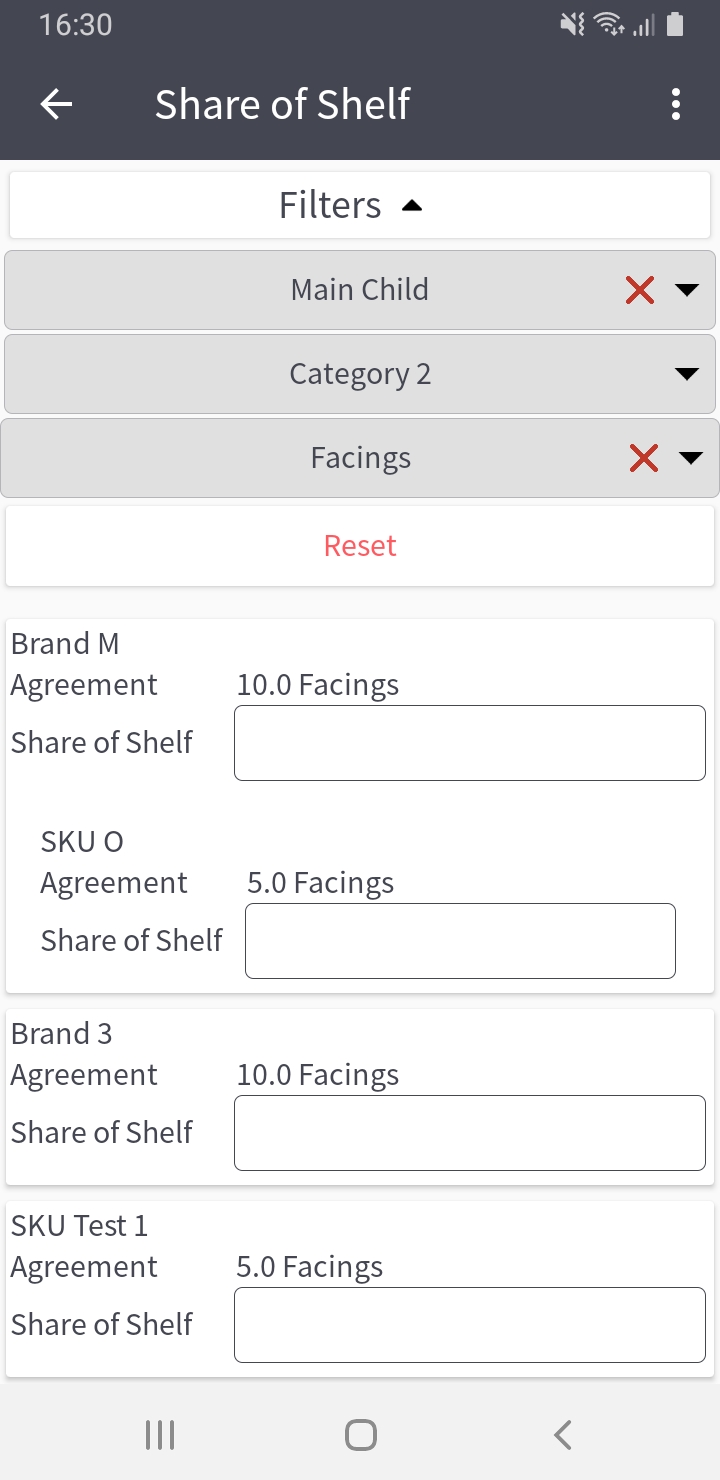Screen dimensions: 720x1480
Task: Tap the battery icon in status bar
Action: pos(675,25)
